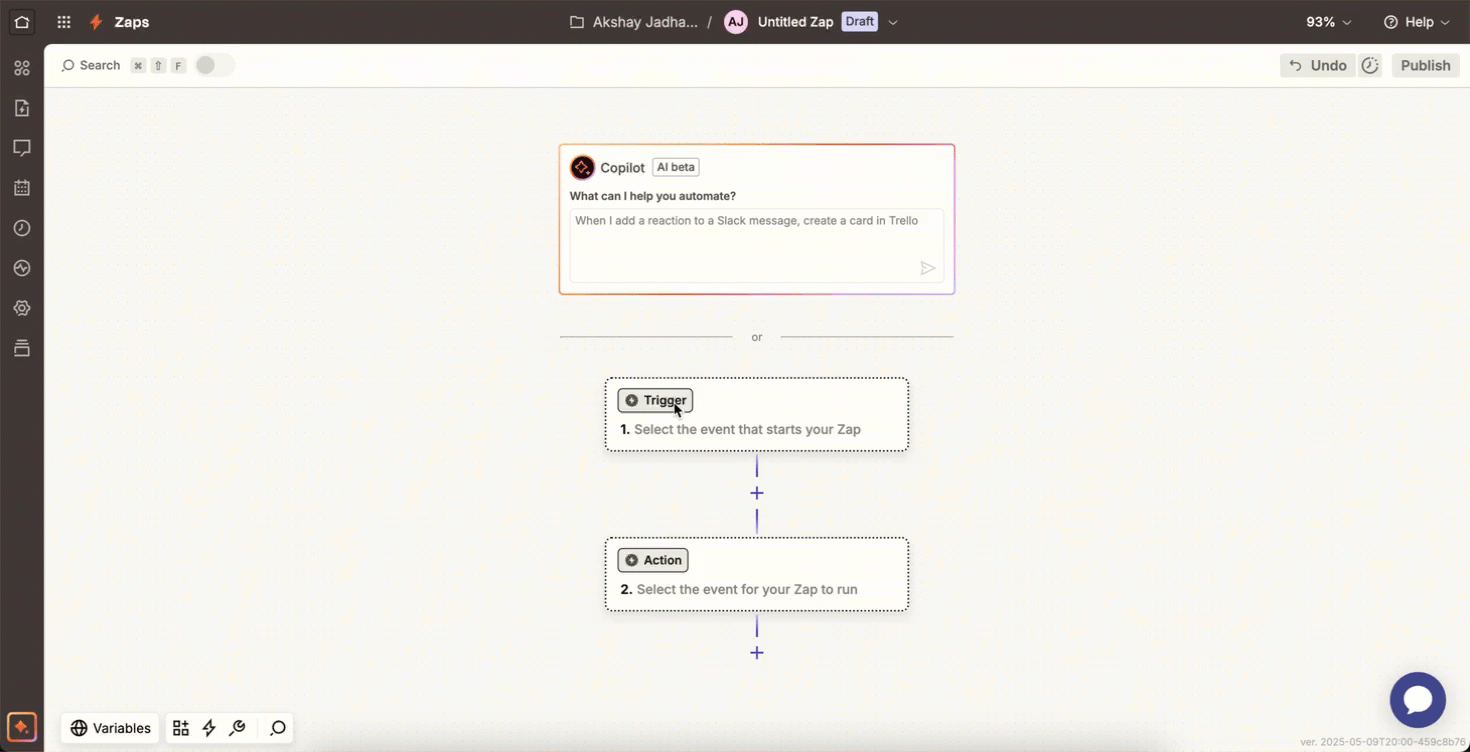Viewport: 1470px width, 752px height.
Task: Click the wrench tool icon in bottom toolbar
Action: (x=237, y=728)
